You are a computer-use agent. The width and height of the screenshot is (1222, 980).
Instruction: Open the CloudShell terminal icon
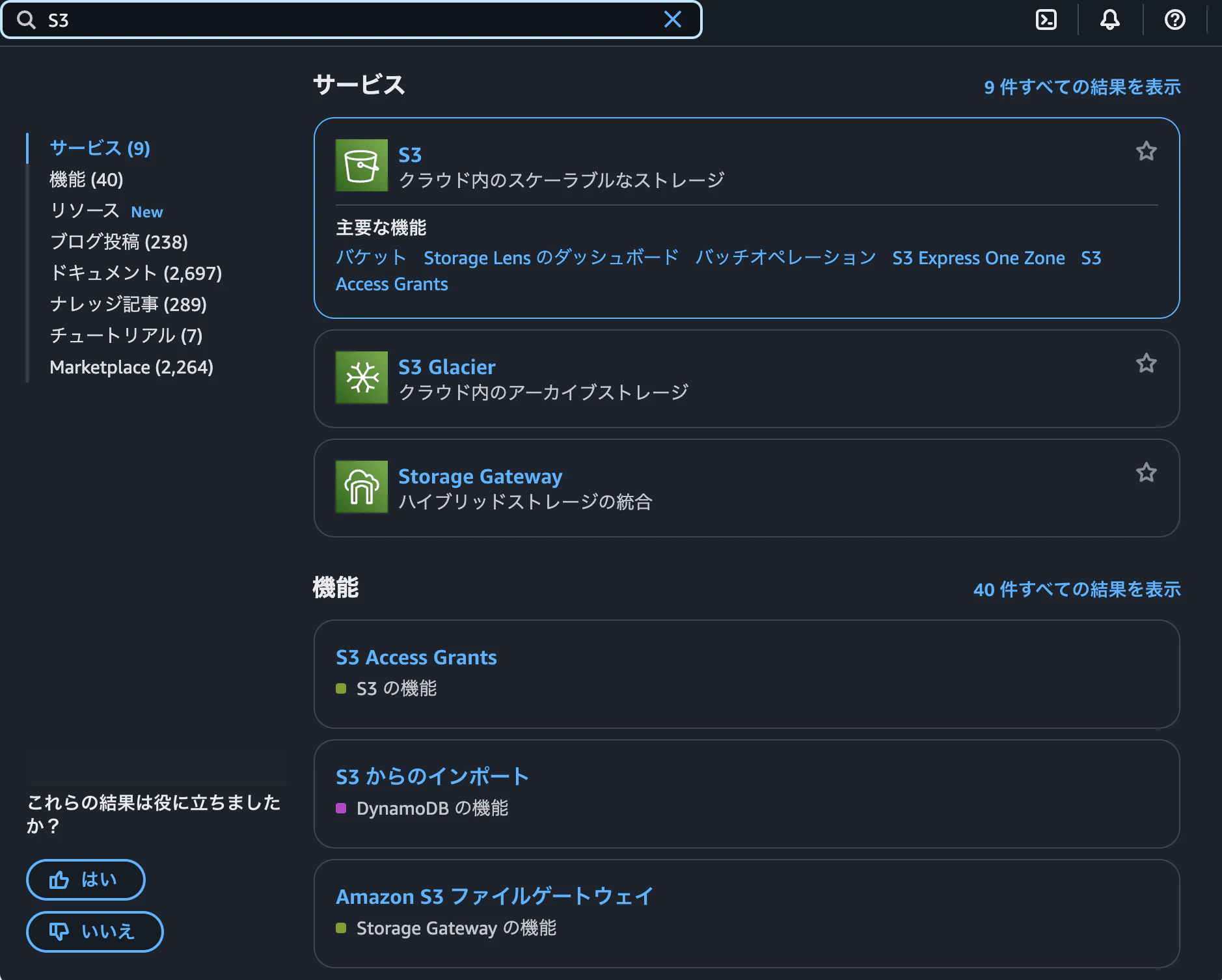tap(1046, 20)
